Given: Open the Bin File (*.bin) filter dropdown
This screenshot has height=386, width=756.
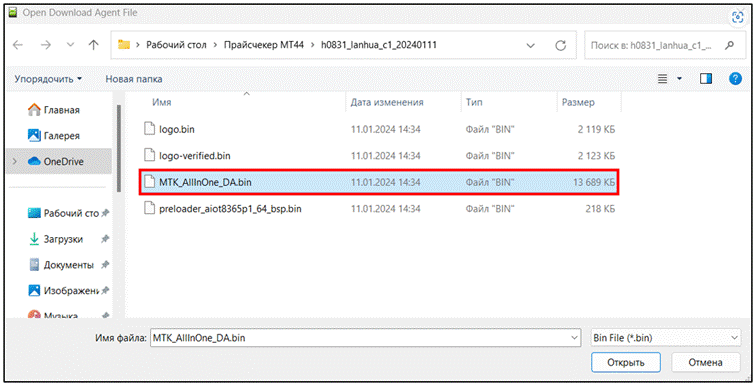Looking at the screenshot, I should click(x=666, y=338).
